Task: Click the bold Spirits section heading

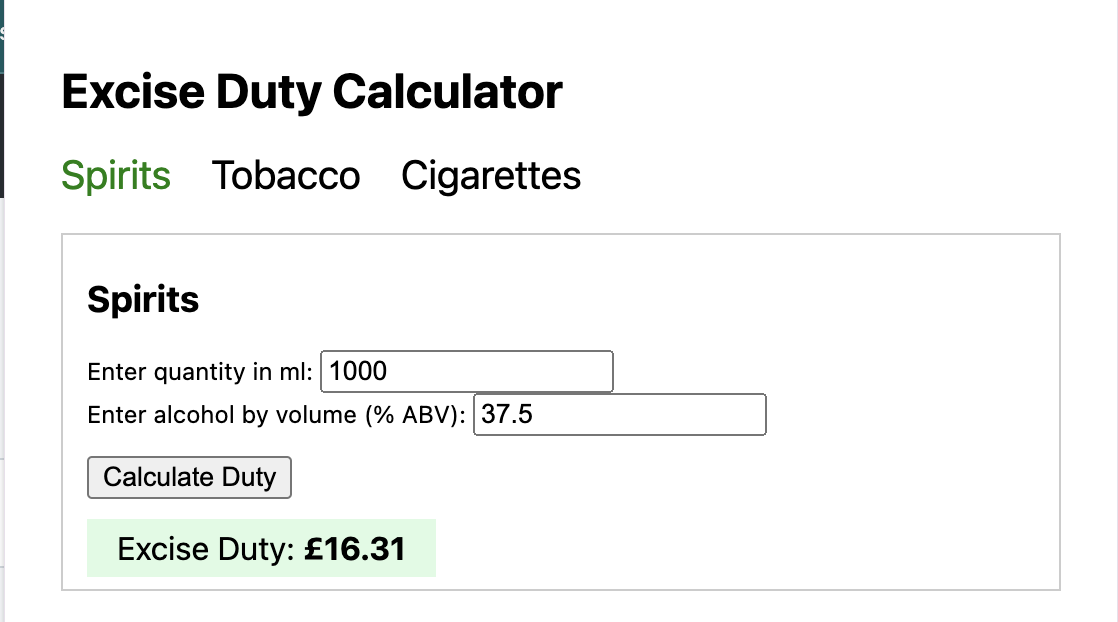Action: pos(143,299)
